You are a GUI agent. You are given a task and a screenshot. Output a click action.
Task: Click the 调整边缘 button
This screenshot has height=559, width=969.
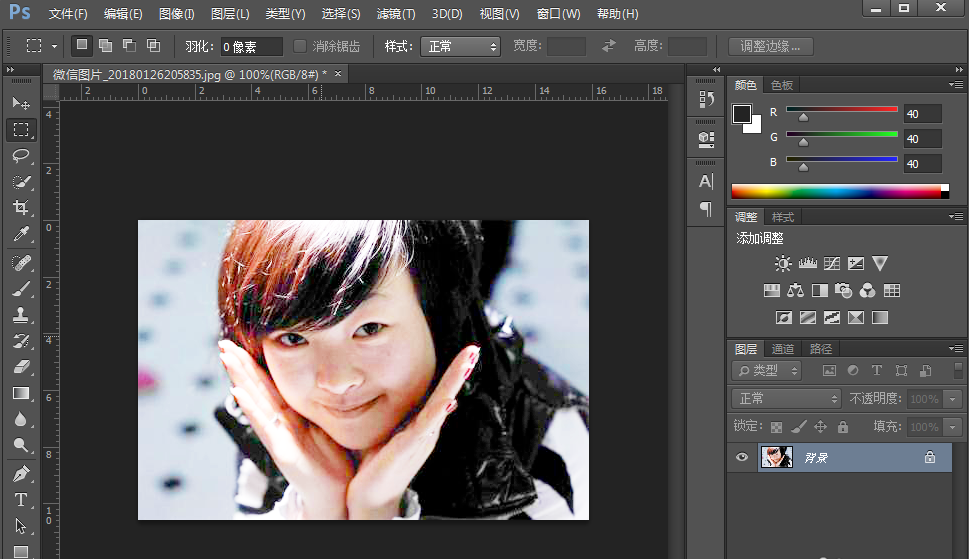coord(770,46)
